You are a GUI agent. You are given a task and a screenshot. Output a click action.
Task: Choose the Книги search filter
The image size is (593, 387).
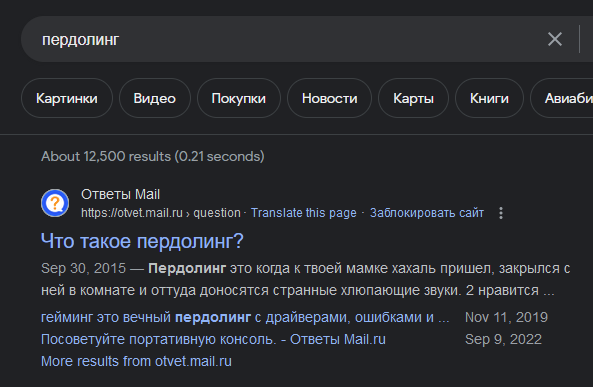(489, 98)
